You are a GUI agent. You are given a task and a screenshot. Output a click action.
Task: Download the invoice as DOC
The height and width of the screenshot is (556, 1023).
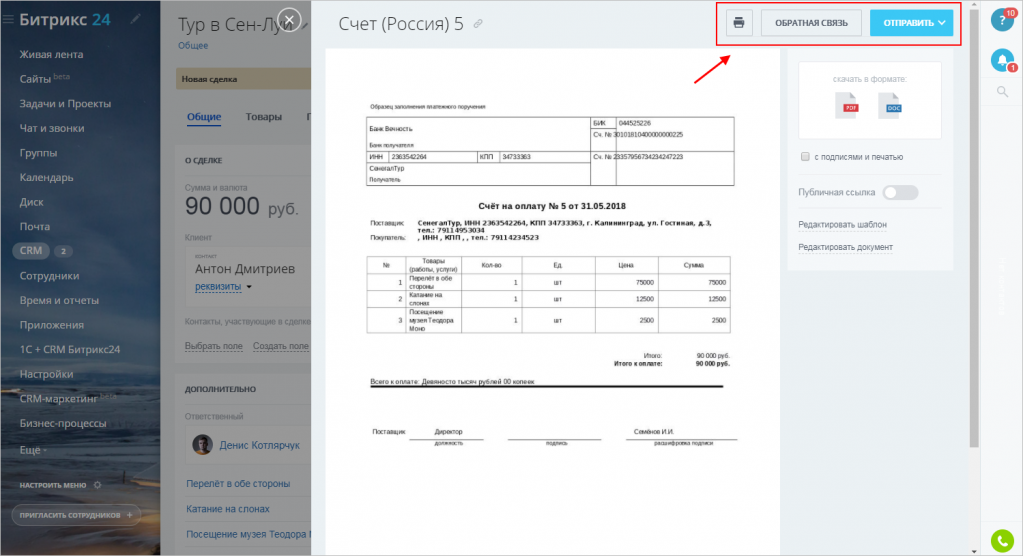890,106
